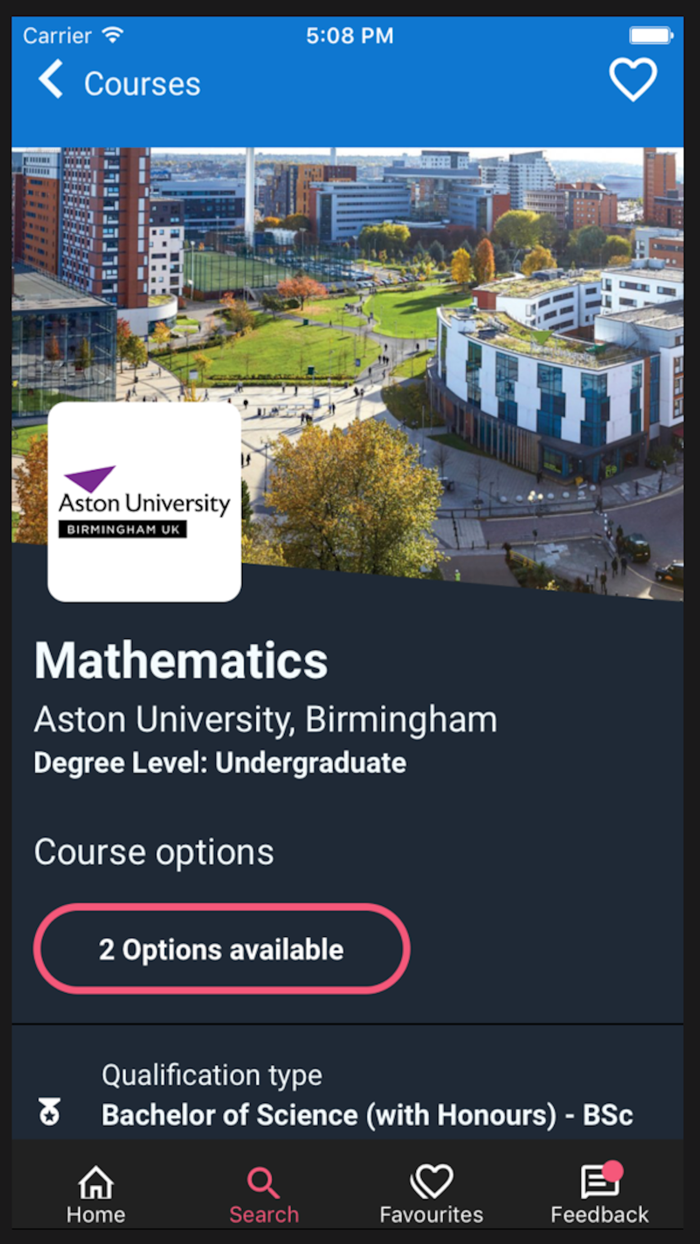Tap the Wi-Fi indicator in status bar

coord(113,33)
